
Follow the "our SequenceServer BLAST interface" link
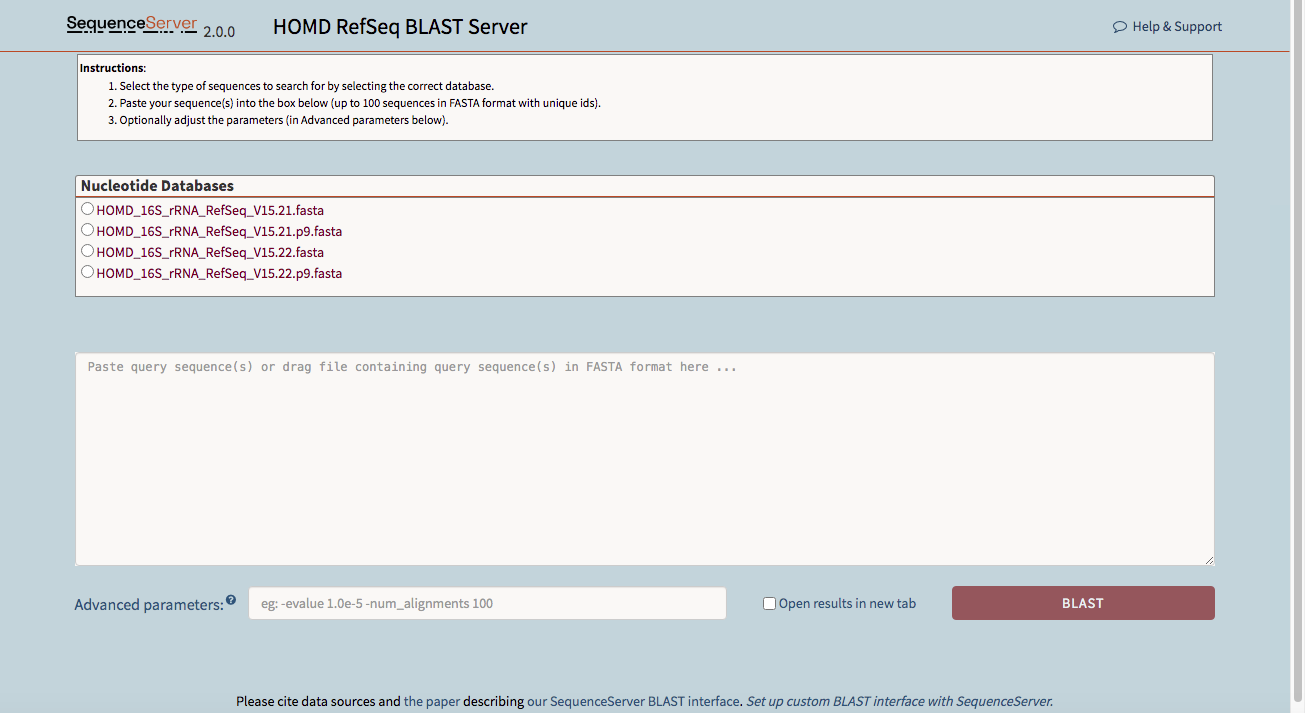(634, 701)
